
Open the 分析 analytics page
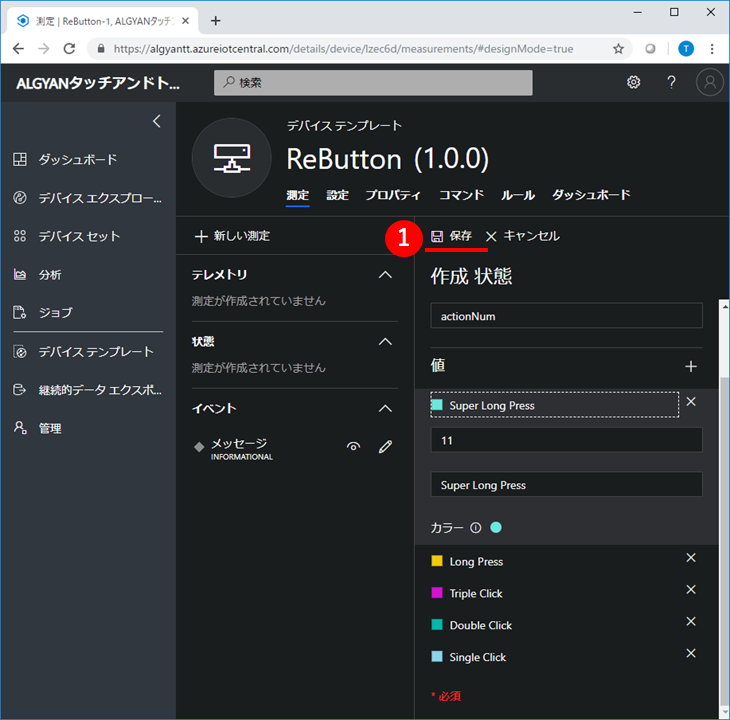pyautogui.click(x=37, y=275)
